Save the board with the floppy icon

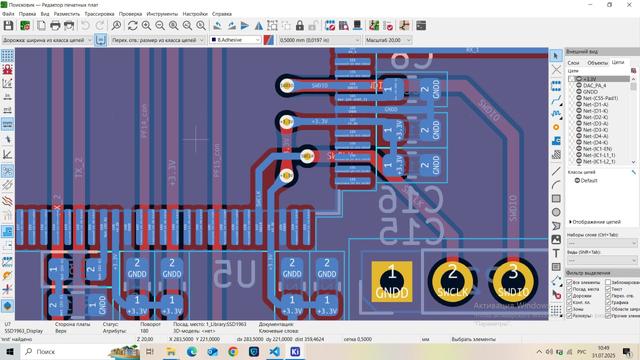pos(8,26)
